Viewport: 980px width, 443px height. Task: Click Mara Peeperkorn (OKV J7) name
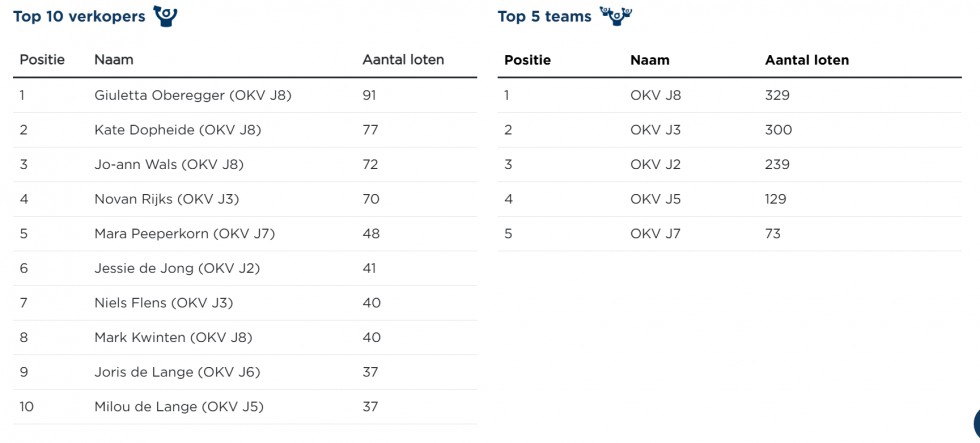coord(184,234)
